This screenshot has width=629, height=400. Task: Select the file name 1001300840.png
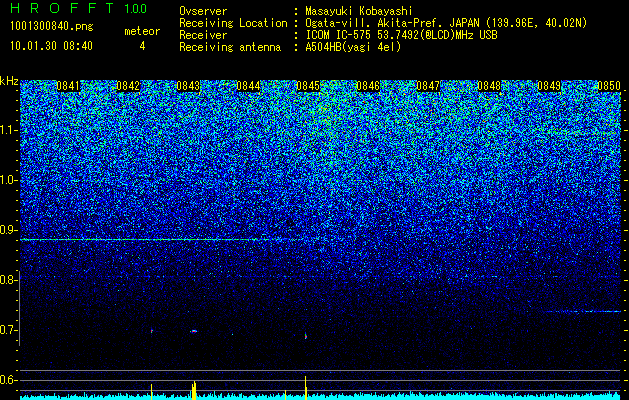click(x=52, y=27)
